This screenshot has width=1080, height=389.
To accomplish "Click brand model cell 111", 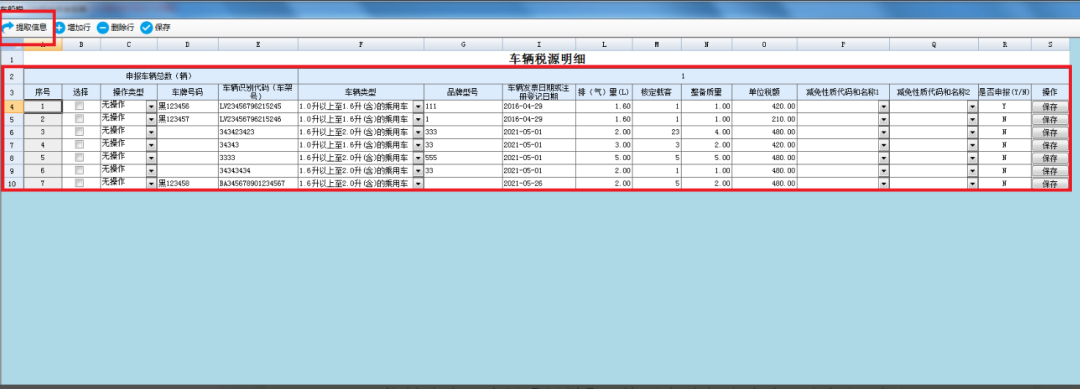I will [x=463, y=107].
